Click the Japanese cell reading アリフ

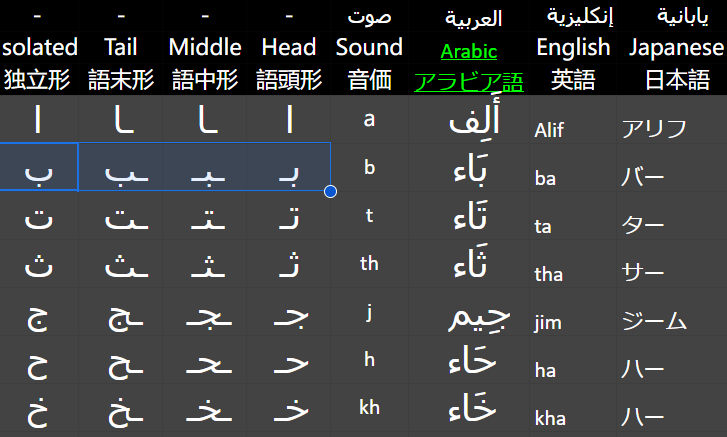pyautogui.click(x=671, y=129)
